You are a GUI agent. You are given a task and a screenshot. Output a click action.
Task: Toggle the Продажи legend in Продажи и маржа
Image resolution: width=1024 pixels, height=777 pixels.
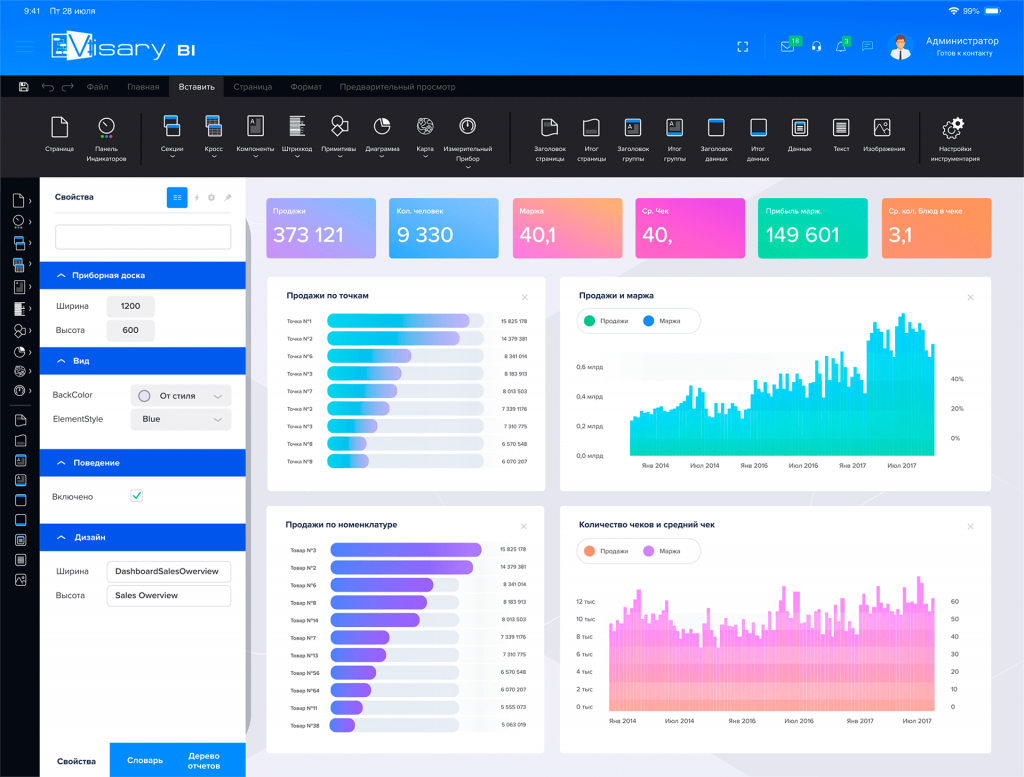(x=606, y=321)
